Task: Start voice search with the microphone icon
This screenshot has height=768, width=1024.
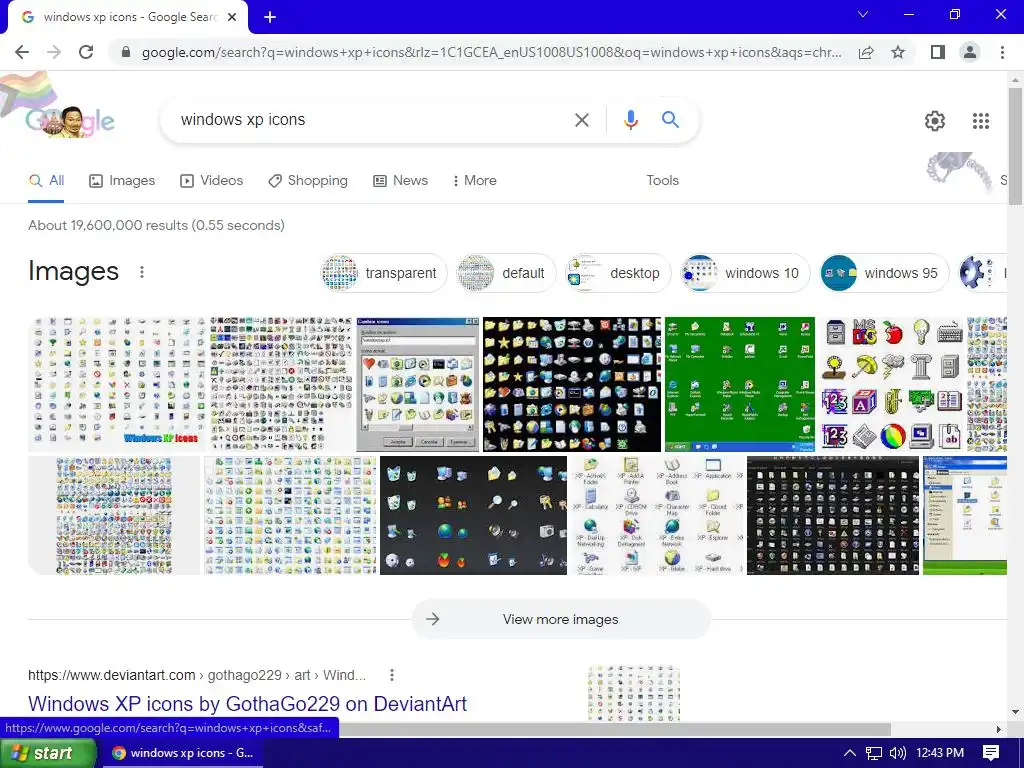Action: click(630, 120)
